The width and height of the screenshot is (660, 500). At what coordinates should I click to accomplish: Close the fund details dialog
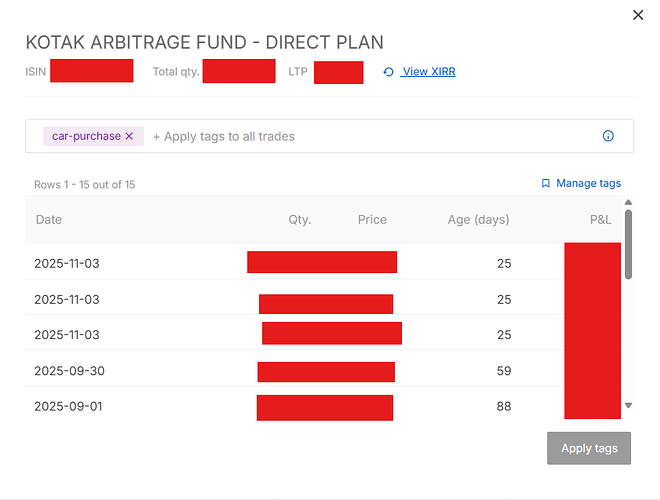point(639,15)
